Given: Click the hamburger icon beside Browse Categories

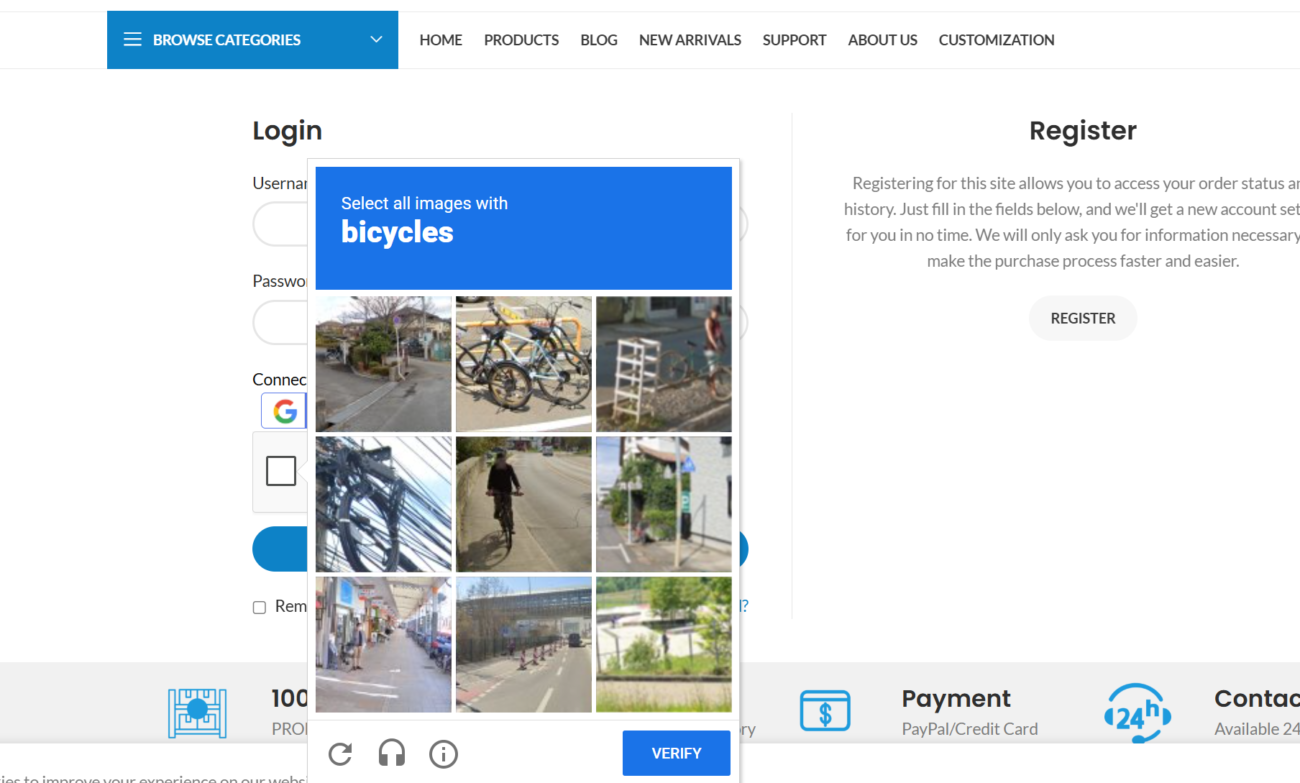Looking at the screenshot, I should click(x=132, y=40).
